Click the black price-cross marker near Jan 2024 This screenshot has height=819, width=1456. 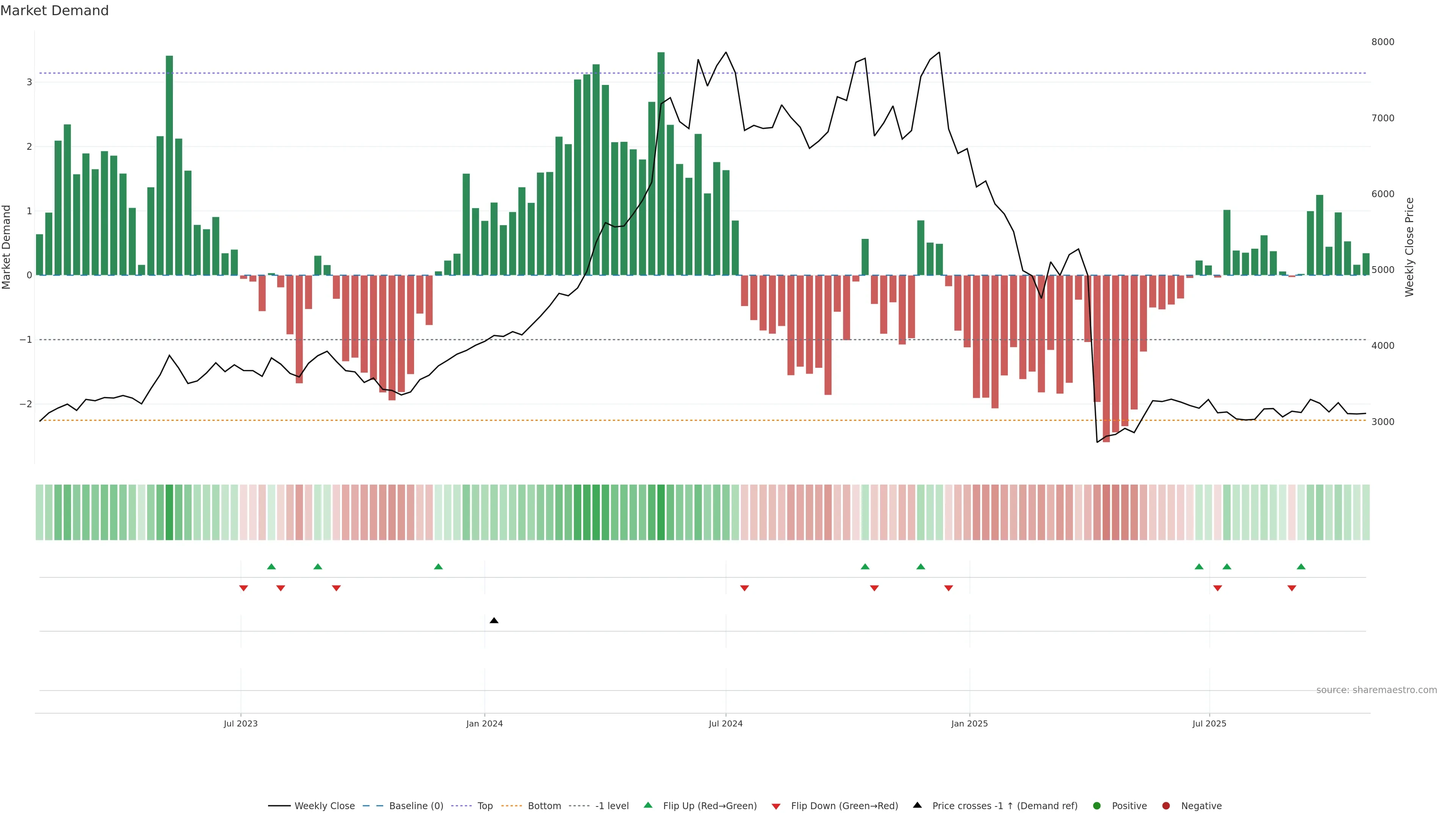494,621
